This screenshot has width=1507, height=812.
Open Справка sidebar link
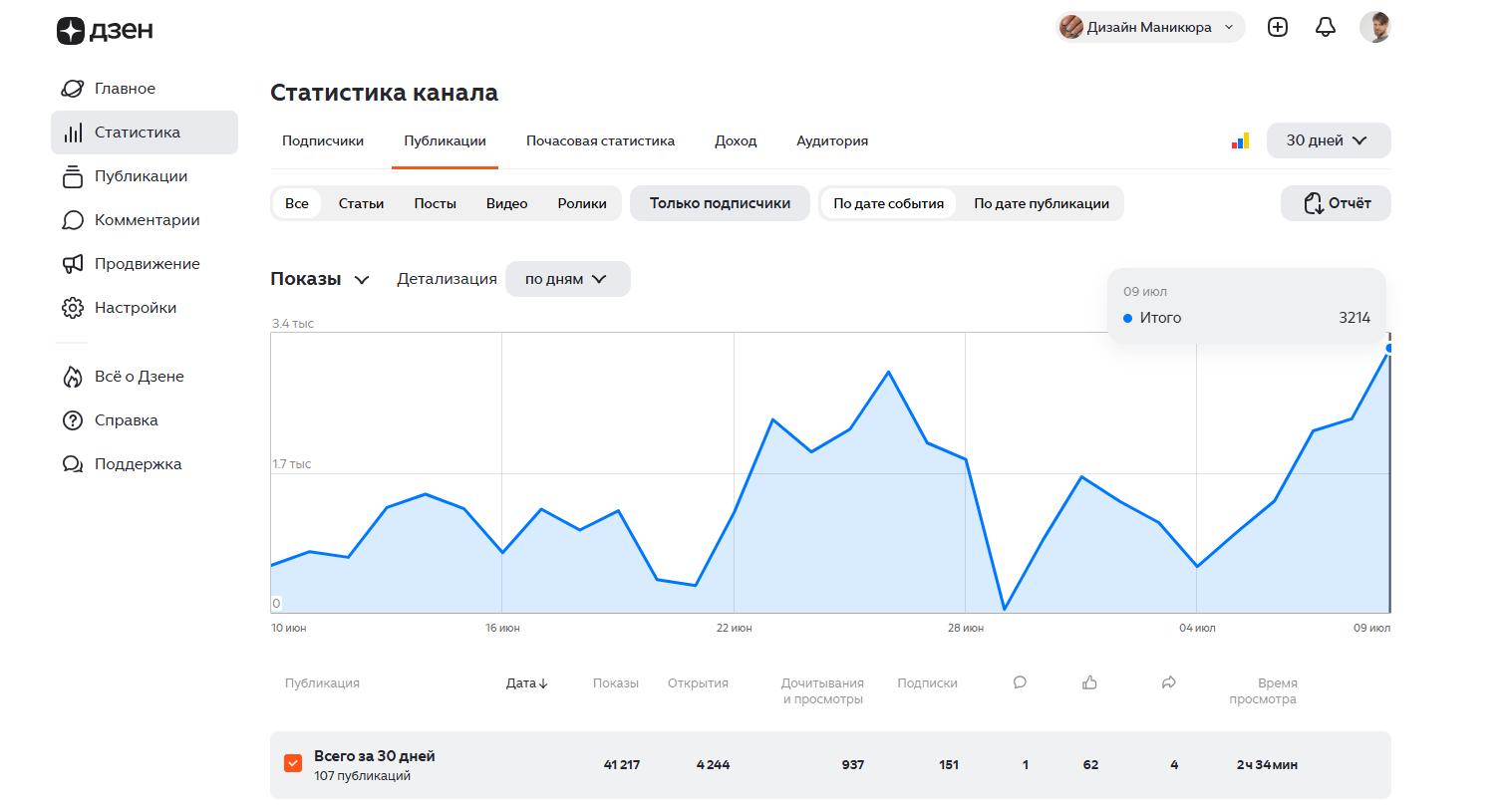[x=145, y=420]
